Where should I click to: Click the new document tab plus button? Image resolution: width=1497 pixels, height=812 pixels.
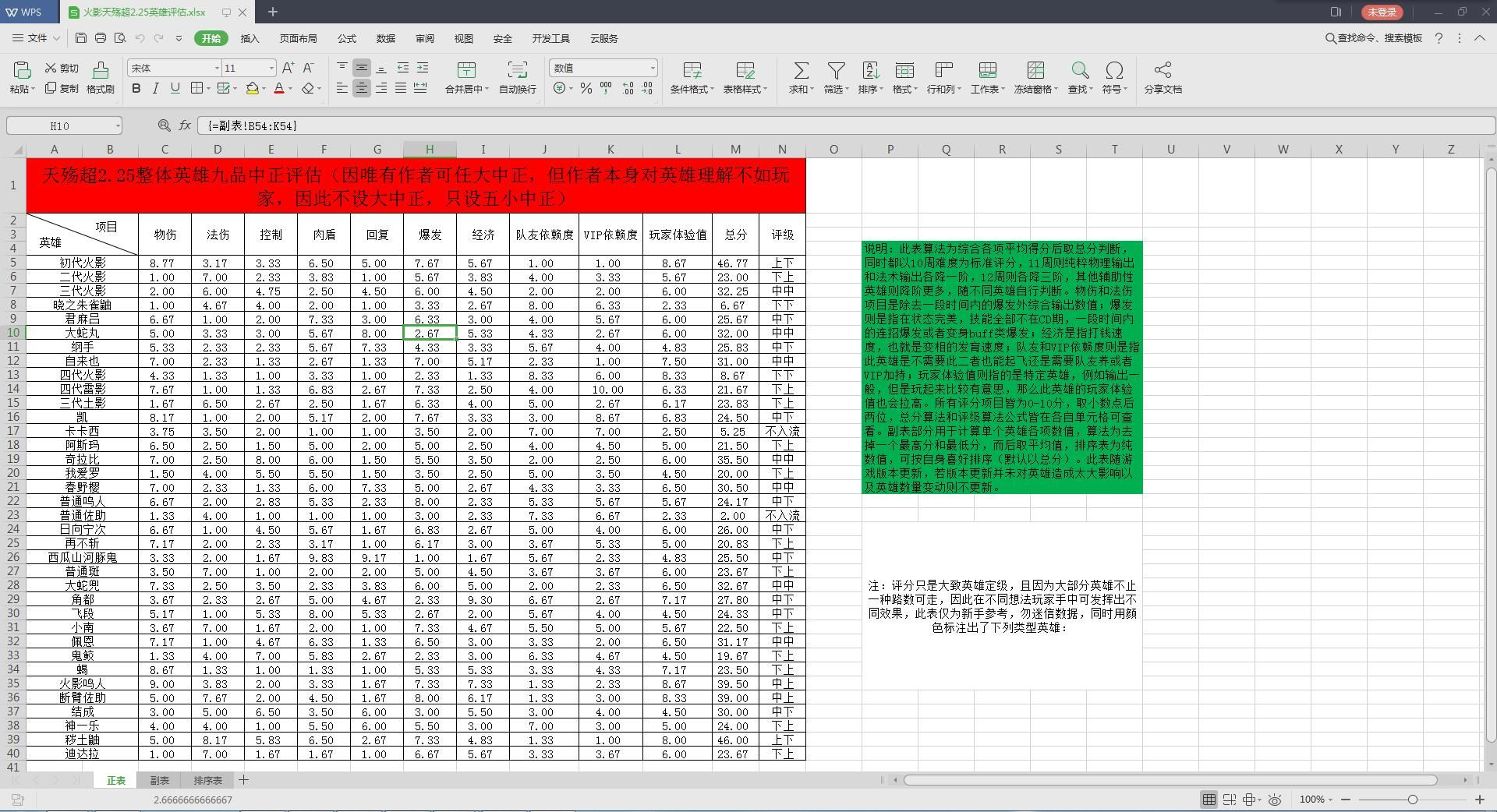click(272, 12)
